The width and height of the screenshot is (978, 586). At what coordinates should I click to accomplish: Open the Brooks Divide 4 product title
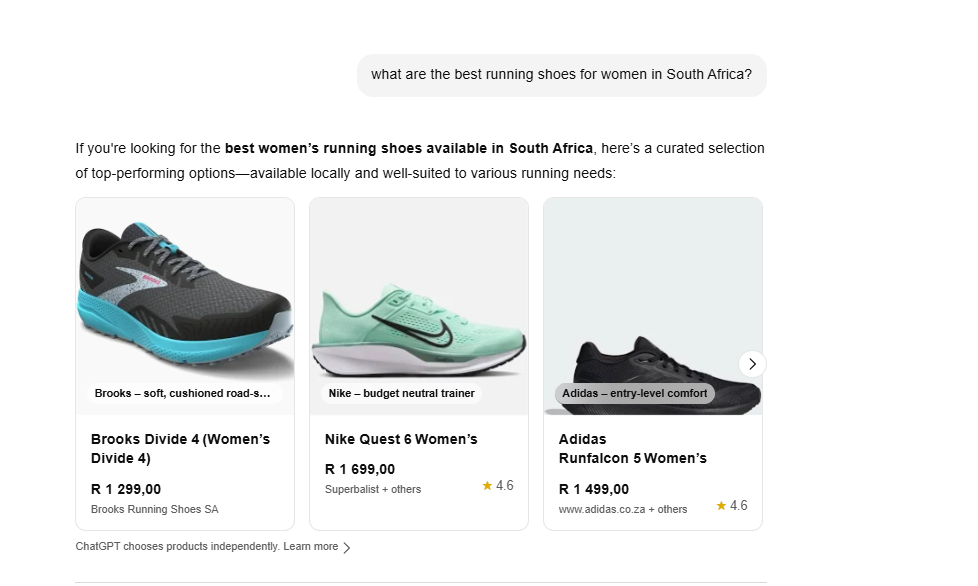tap(180, 449)
